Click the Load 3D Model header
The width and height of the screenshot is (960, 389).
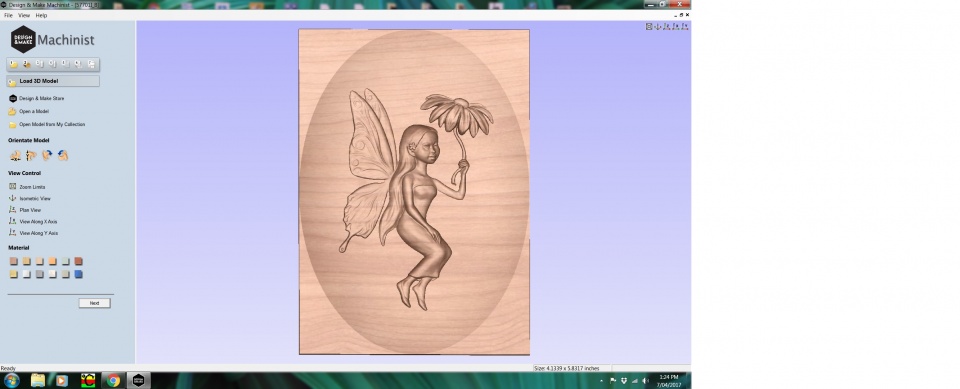click(x=53, y=81)
